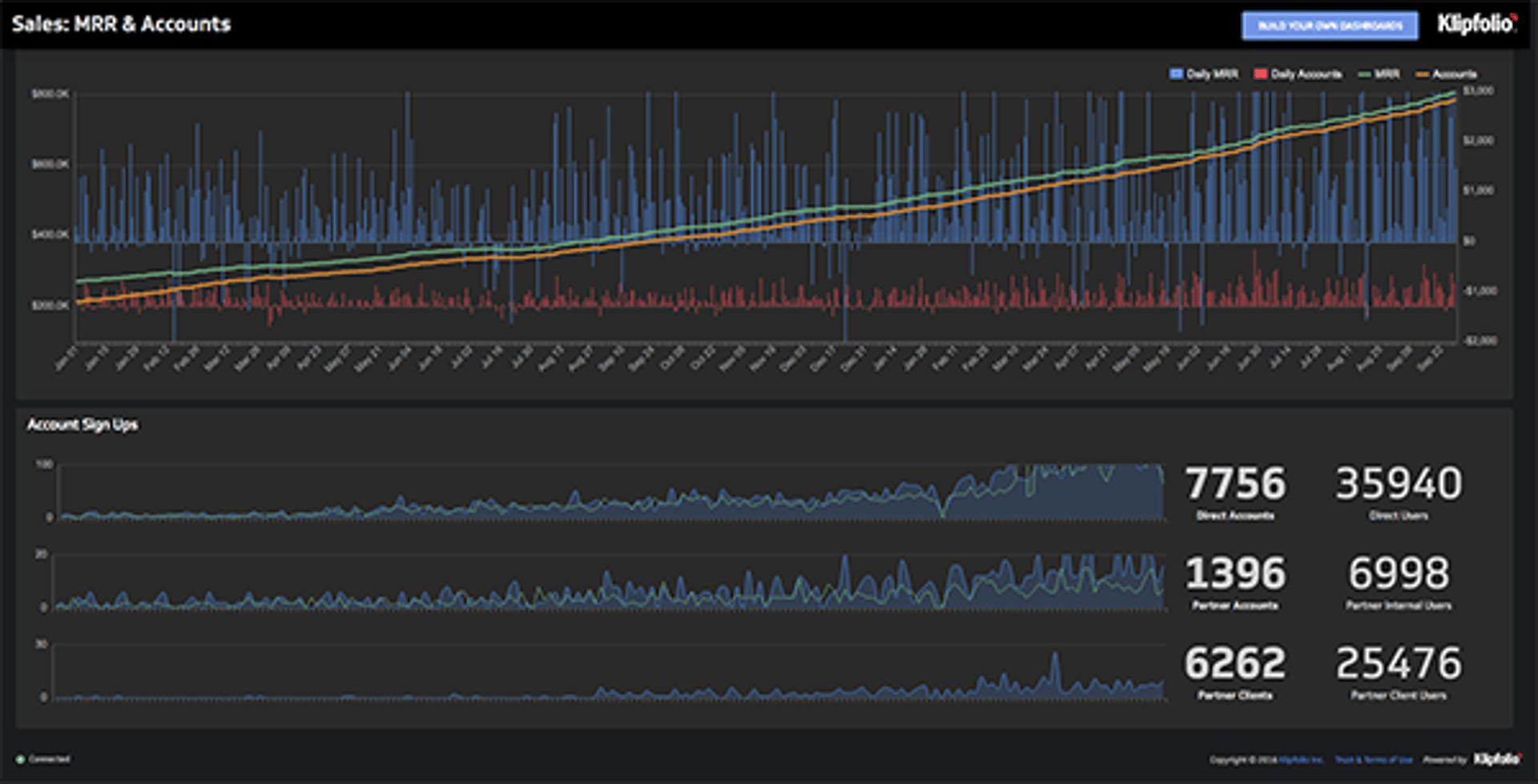The height and width of the screenshot is (784, 1538).
Task: Click the 7756 Direct Accounts metric
Action: (x=1235, y=484)
